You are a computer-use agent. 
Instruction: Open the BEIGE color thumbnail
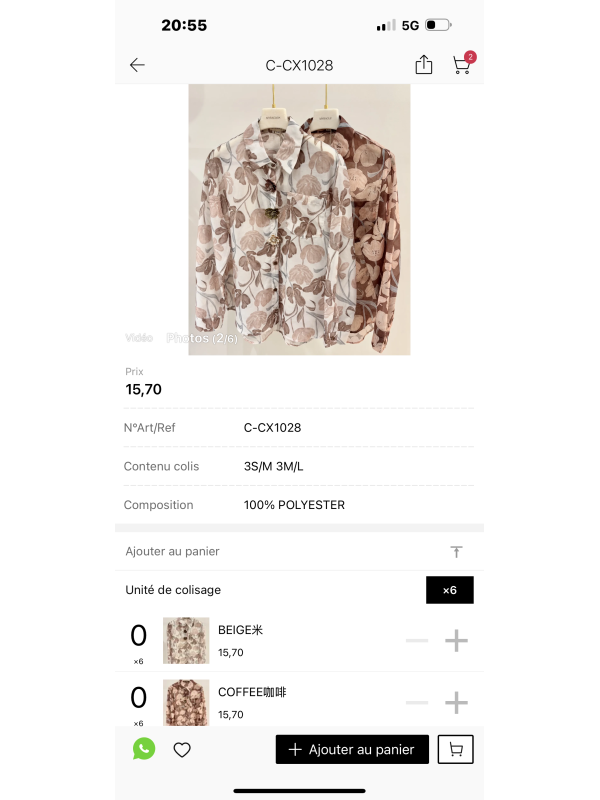[x=186, y=640]
